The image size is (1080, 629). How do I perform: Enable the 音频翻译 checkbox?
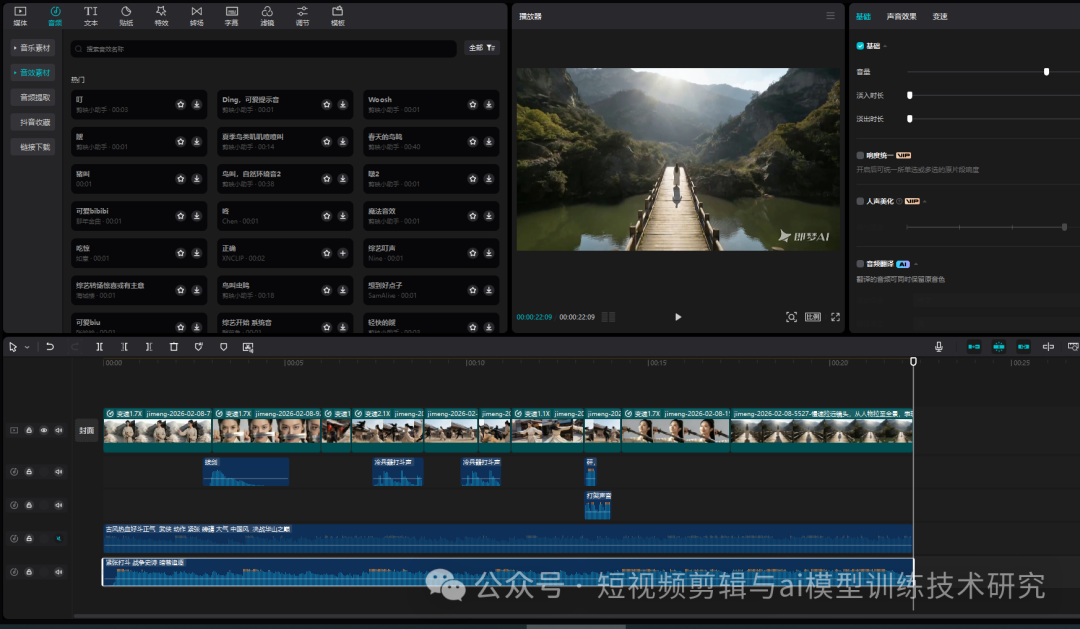point(860,264)
